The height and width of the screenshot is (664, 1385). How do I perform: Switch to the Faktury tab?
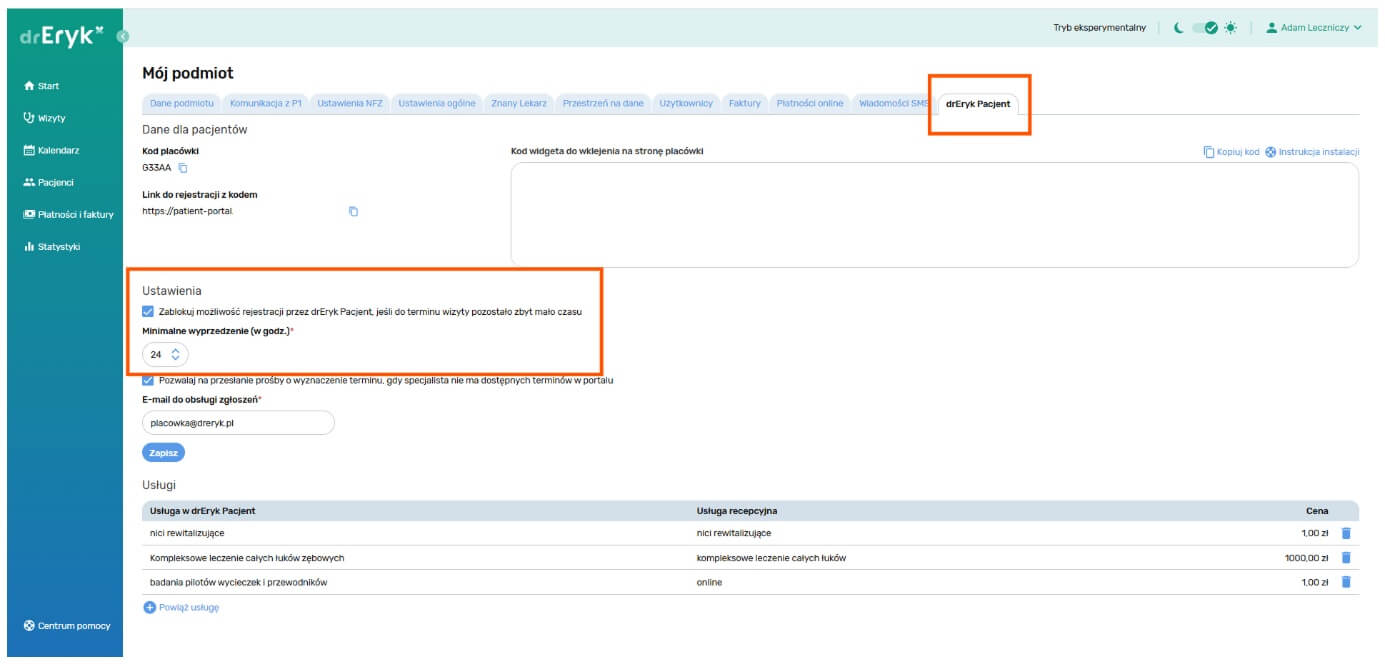click(x=744, y=104)
